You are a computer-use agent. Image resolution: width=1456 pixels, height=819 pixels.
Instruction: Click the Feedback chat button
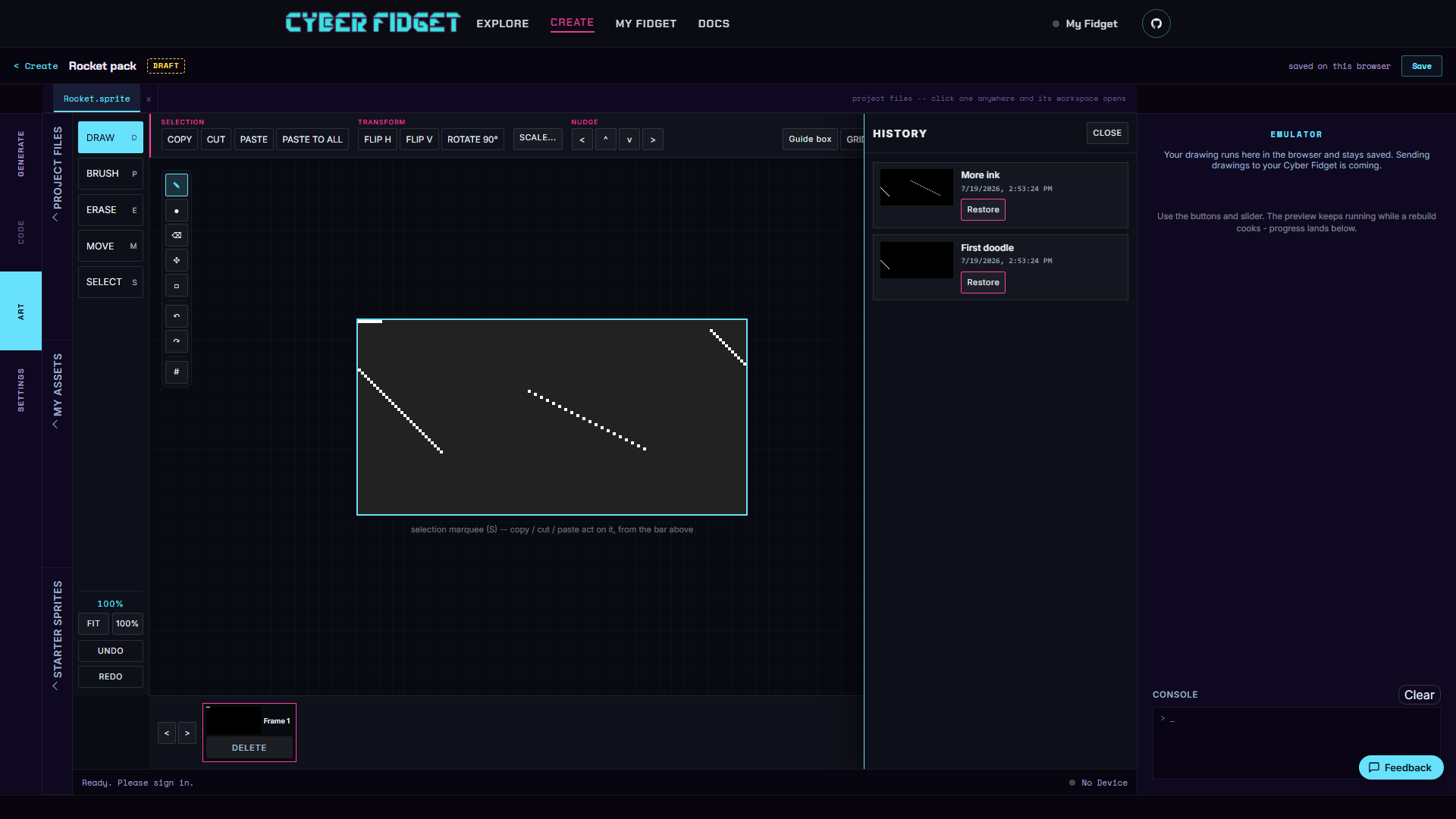click(1401, 767)
